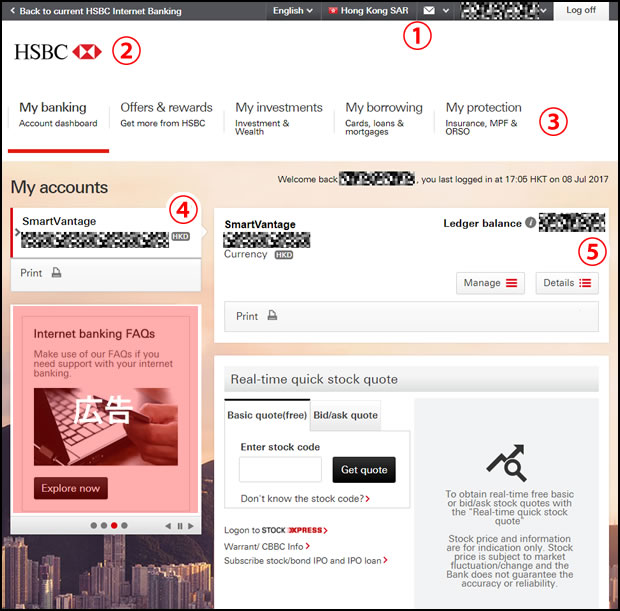
Task: Open the My investments tab
Action: point(279,118)
